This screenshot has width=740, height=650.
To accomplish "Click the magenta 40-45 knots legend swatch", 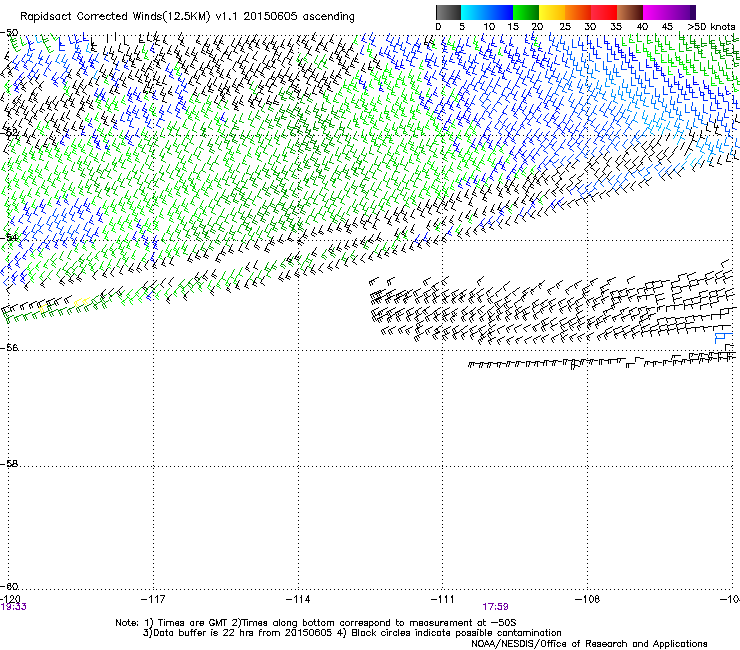I will 656,12.
